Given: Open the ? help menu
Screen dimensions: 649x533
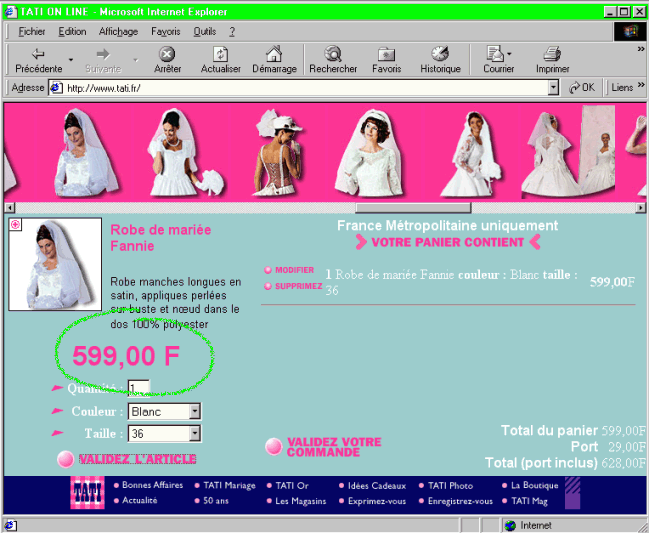Looking at the screenshot, I should 232,31.
